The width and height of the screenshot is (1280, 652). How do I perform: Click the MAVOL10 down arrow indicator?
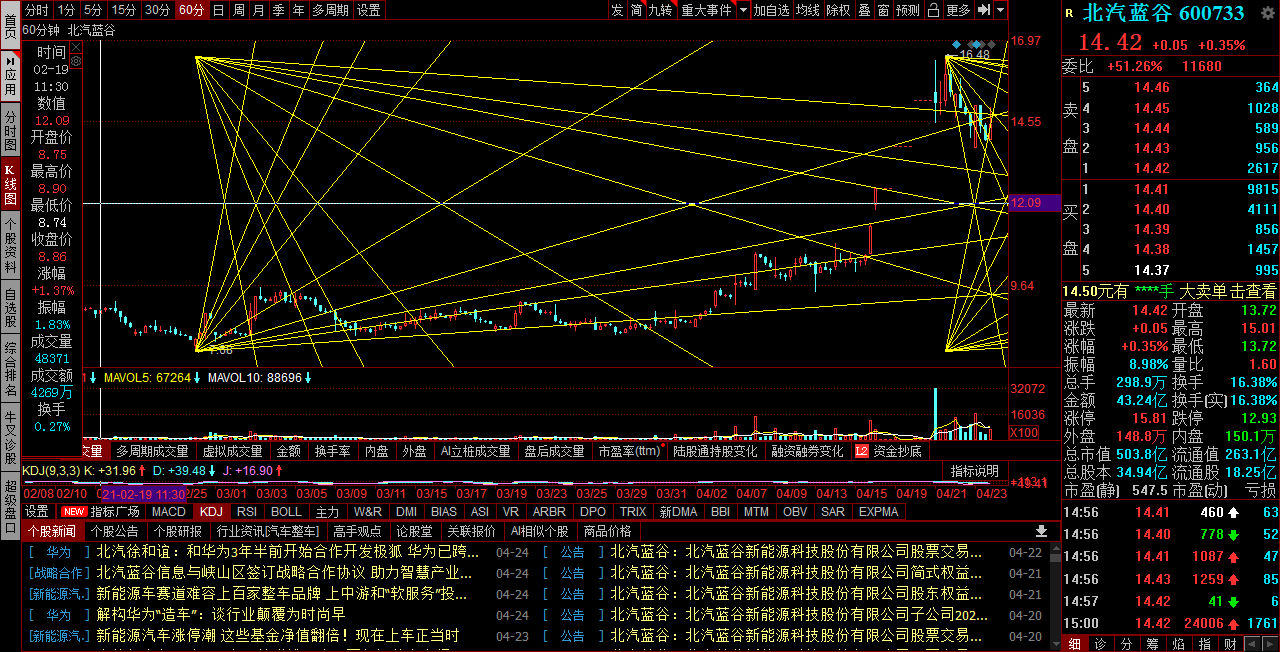[308, 378]
